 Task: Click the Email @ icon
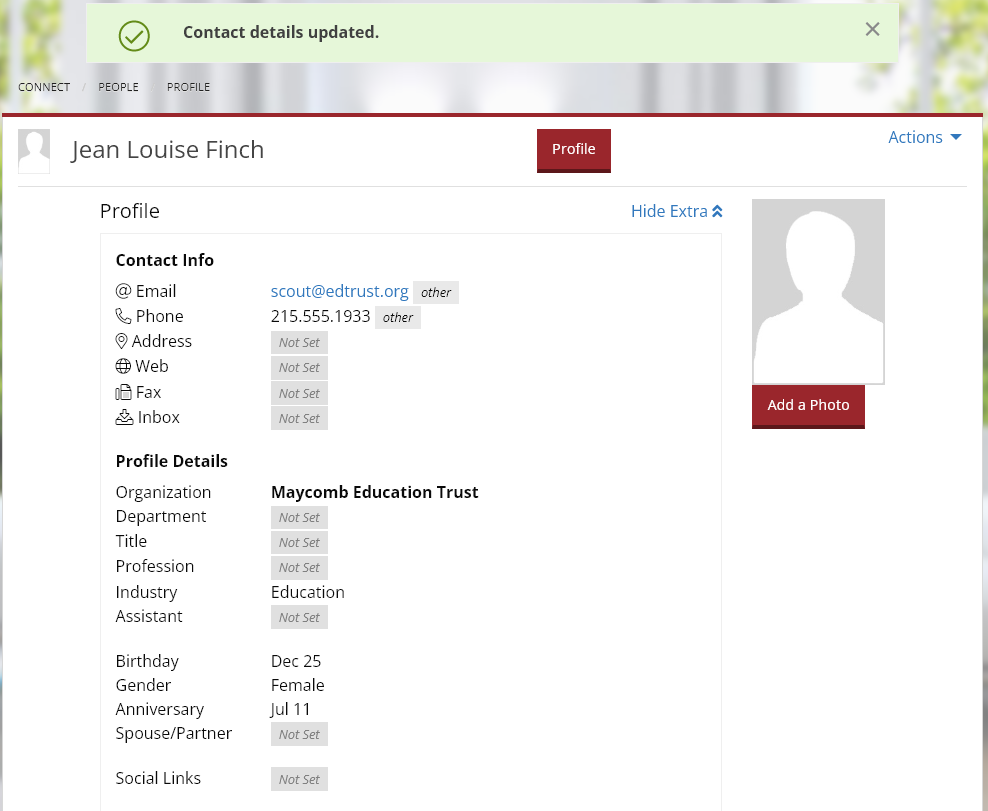(123, 291)
